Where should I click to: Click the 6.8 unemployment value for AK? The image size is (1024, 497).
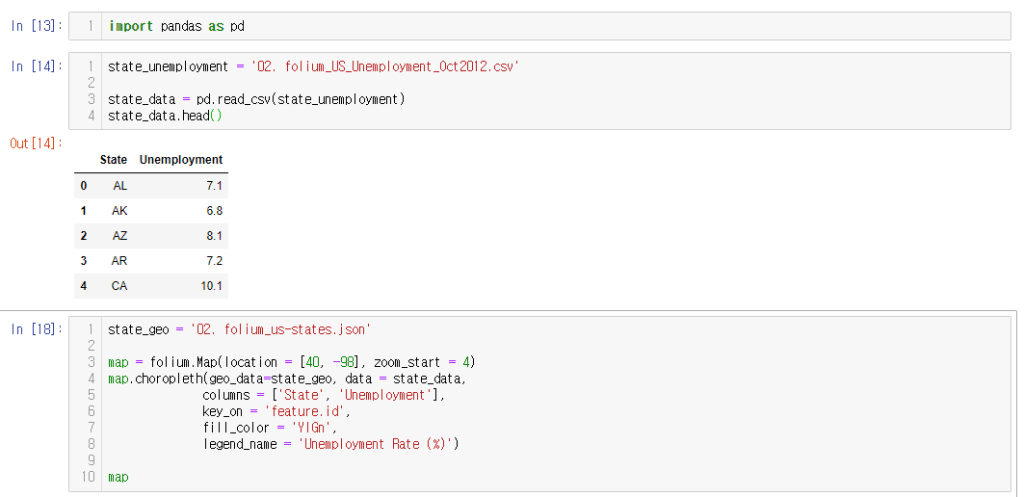214,211
